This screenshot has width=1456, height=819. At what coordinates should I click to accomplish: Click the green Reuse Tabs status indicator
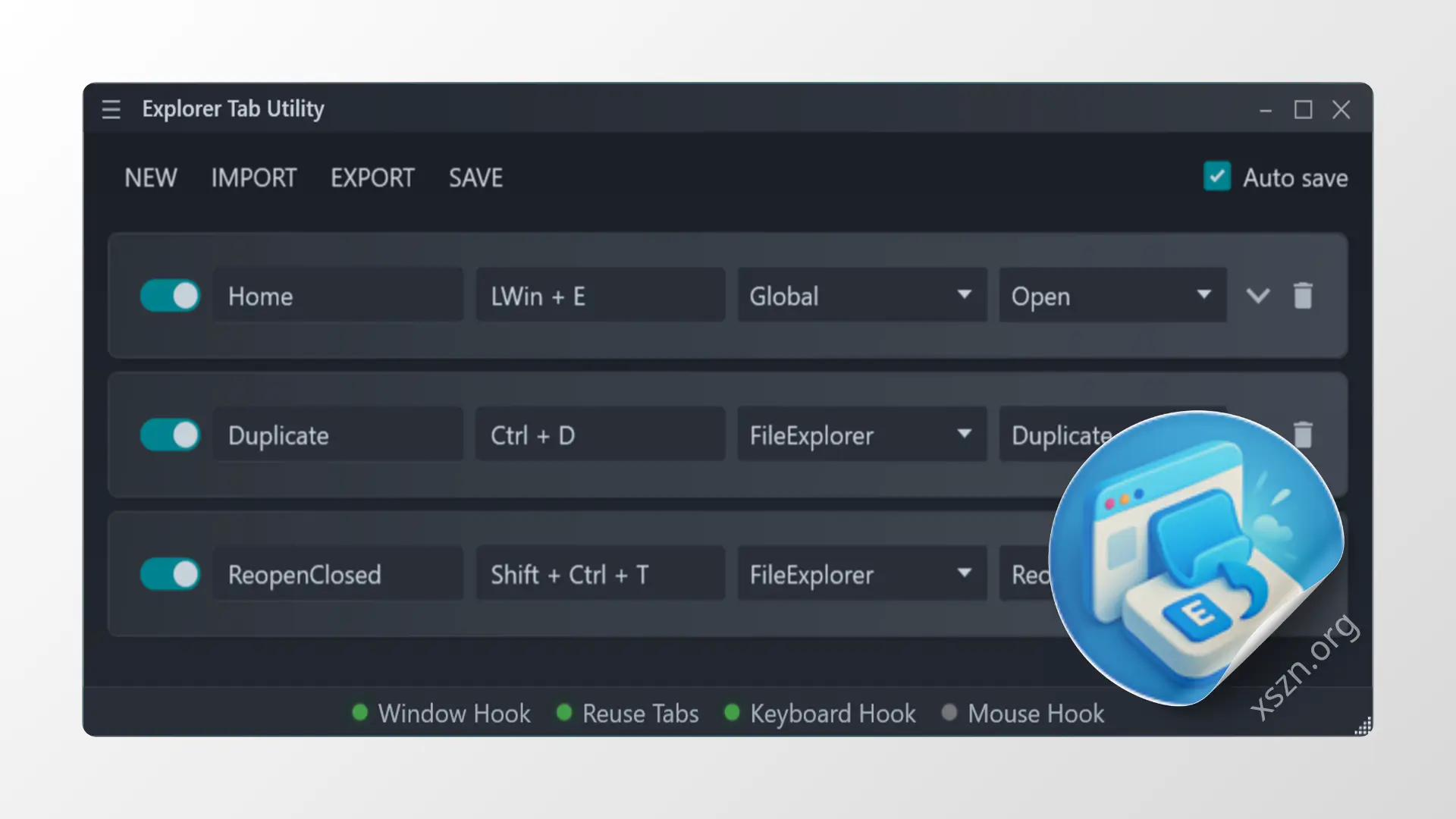click(564, 713)
